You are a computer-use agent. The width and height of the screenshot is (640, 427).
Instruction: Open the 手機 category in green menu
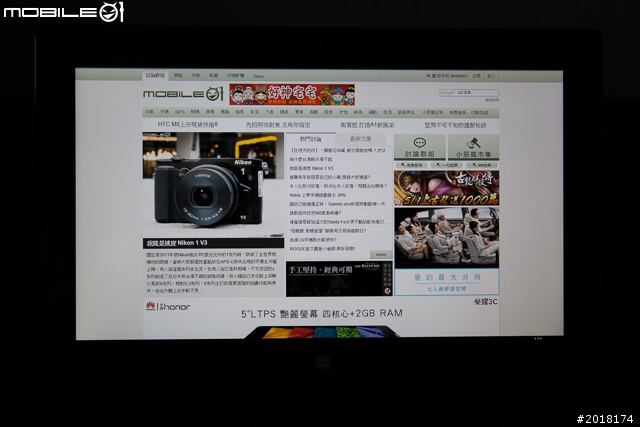[164, 112]
